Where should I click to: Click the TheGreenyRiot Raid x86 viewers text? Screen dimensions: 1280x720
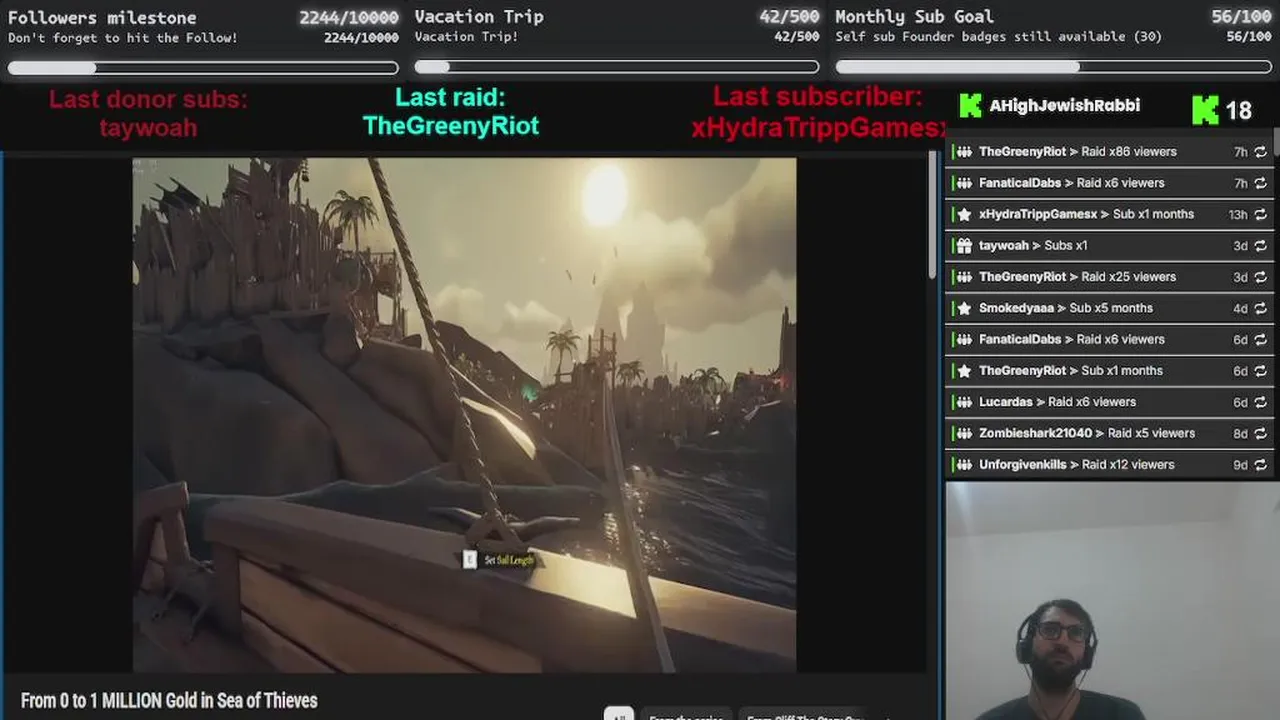[1077, 152]
